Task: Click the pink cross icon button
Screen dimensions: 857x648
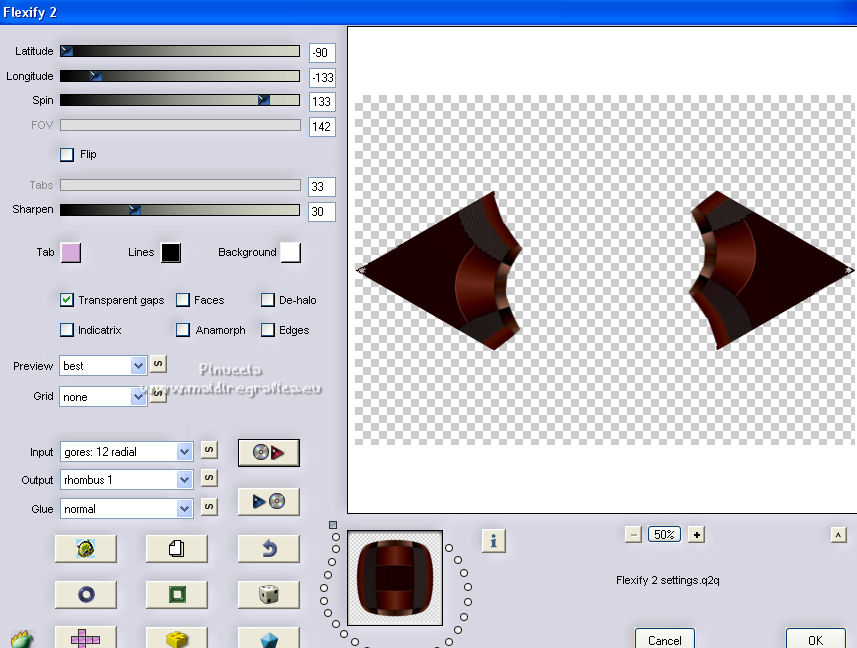Action: (x=86, y=637)
